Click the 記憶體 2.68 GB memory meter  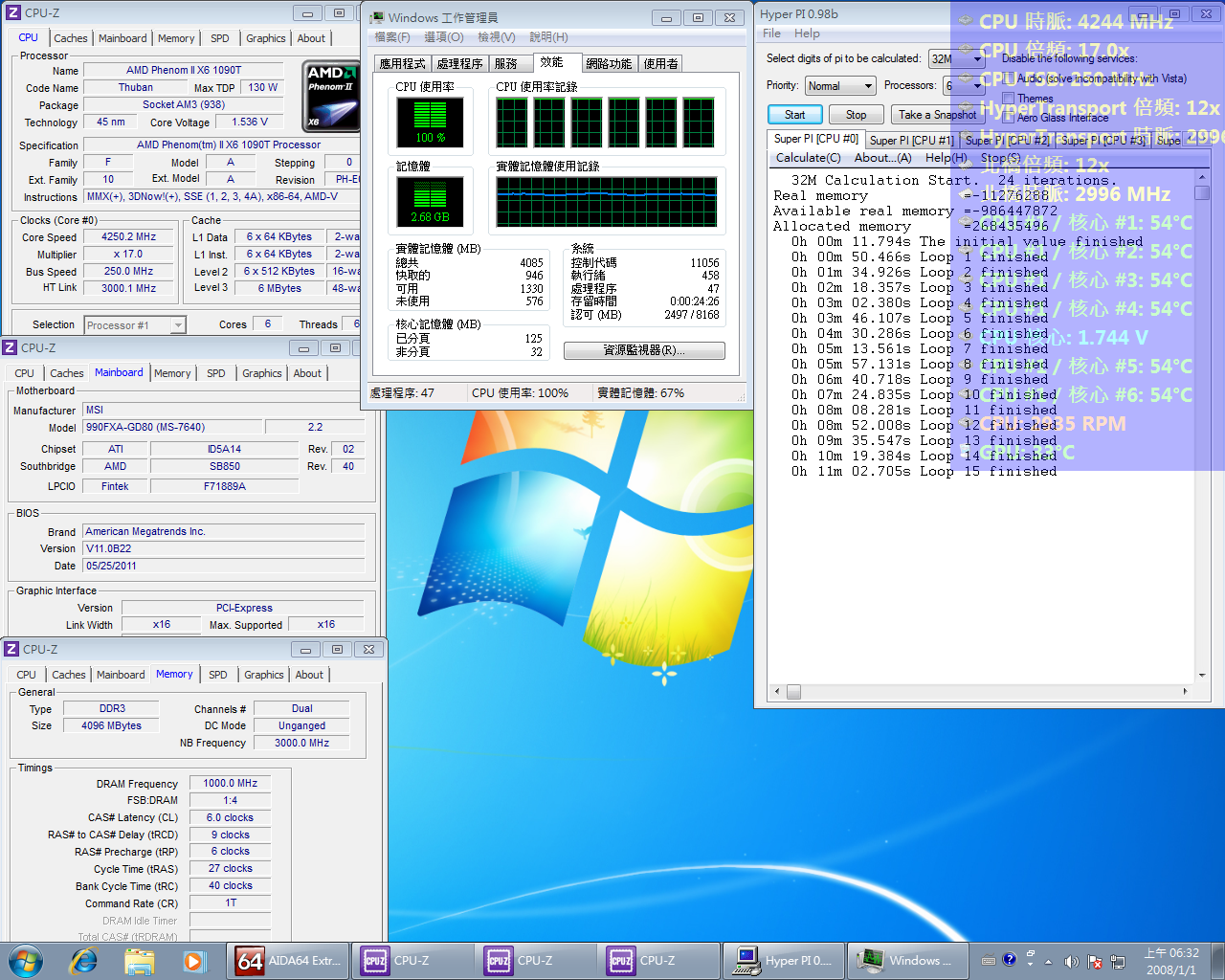click(430, 202)
